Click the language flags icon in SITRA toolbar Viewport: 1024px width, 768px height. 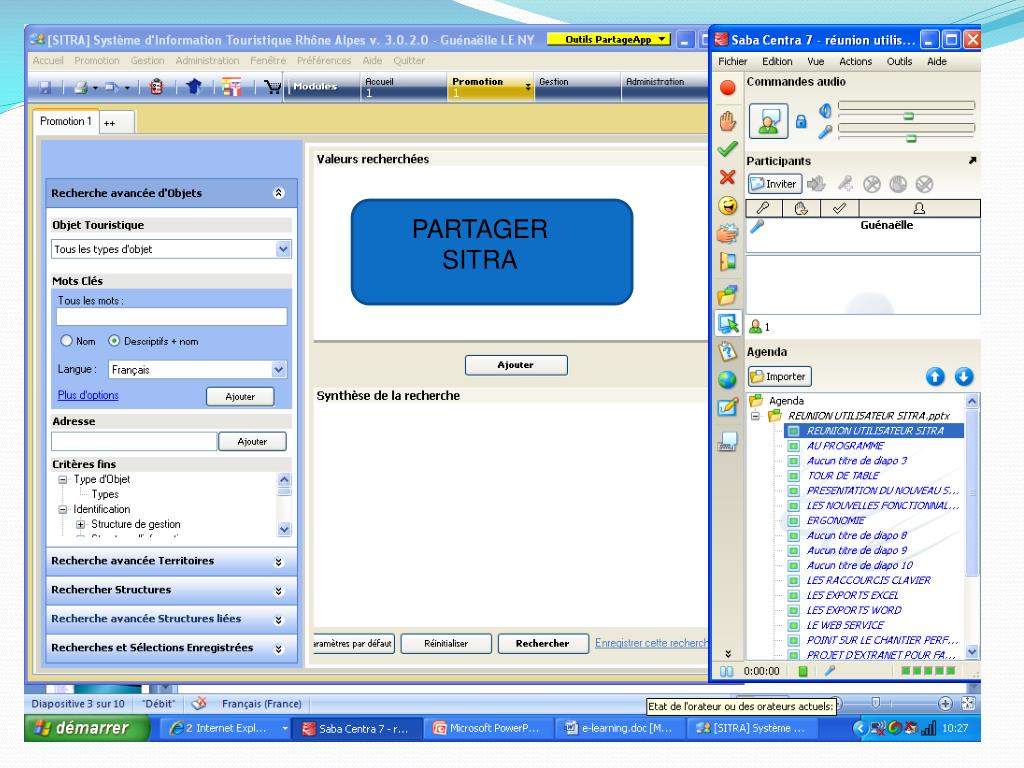coord(231,86)
